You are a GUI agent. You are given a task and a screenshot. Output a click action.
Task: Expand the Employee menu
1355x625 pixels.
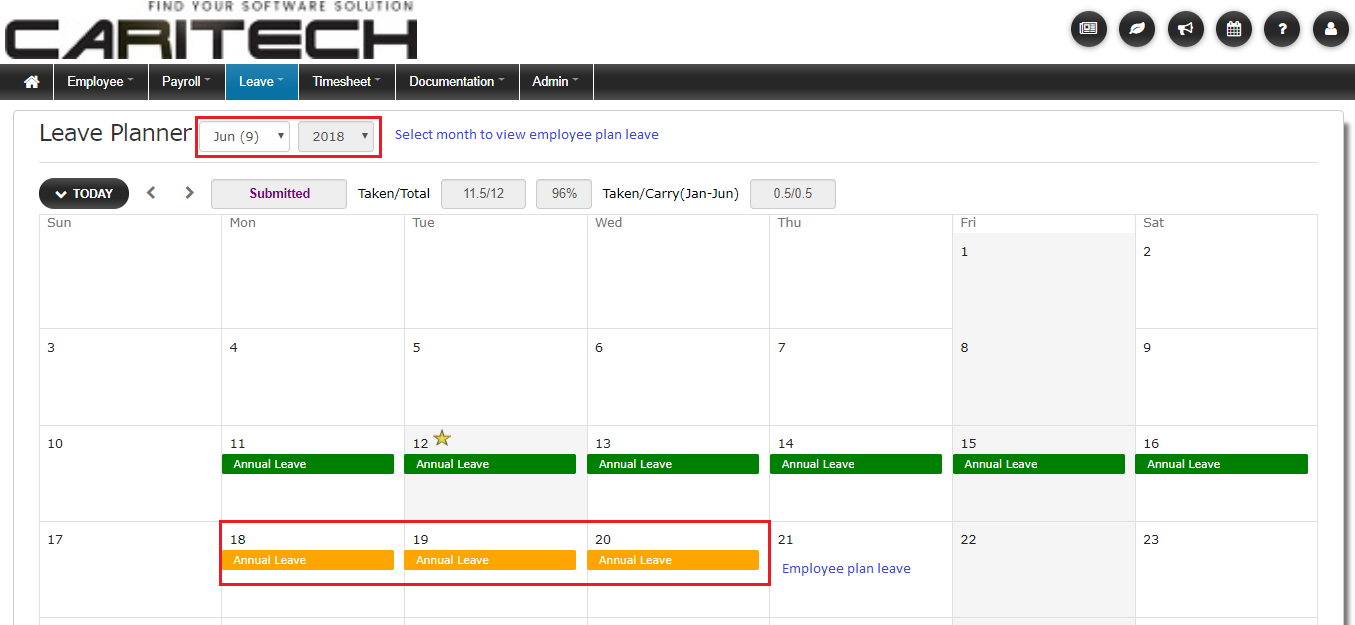coord(100,82)
